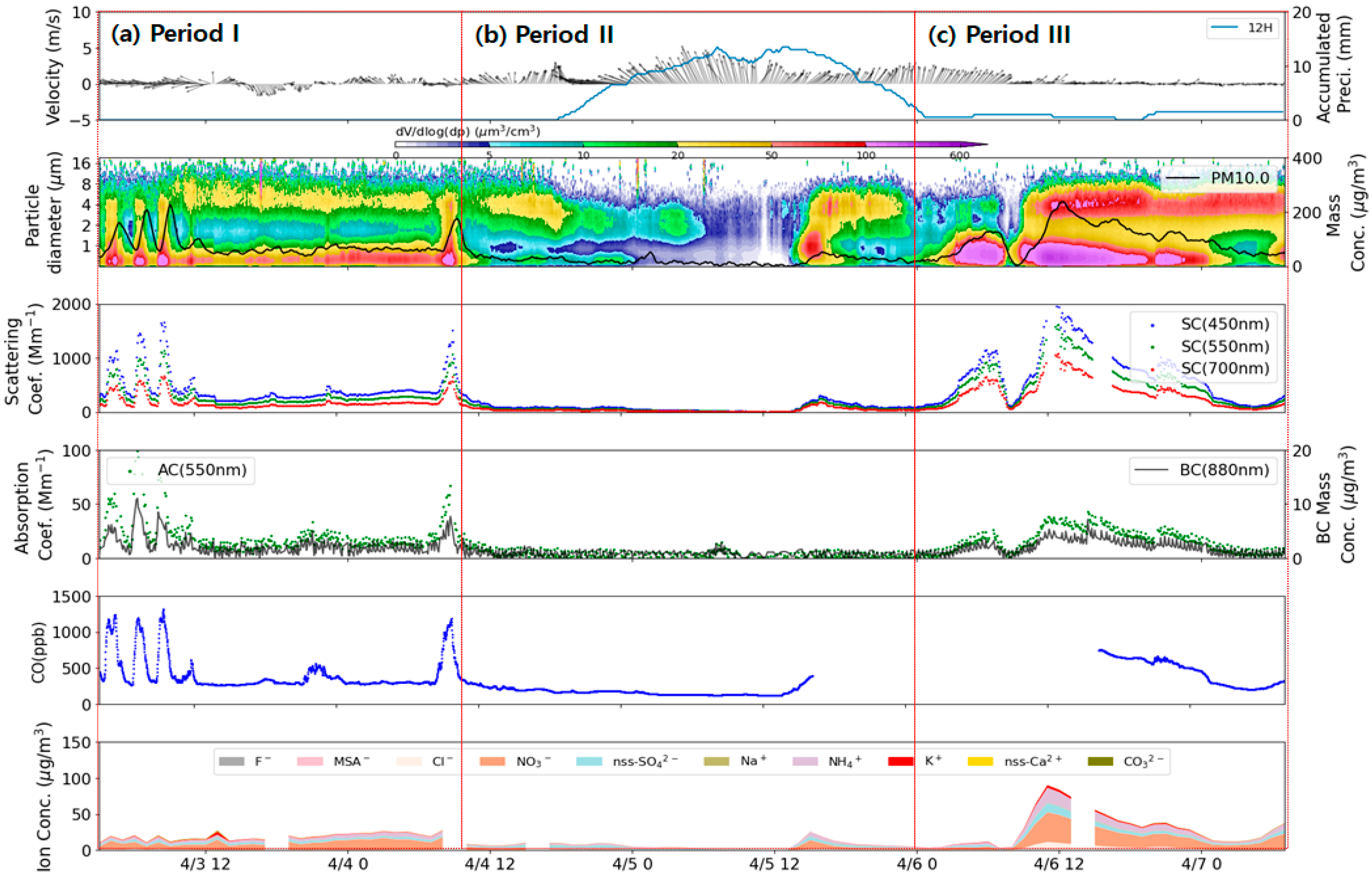Click the "(b) Period II" panel title
Image resolution: width=1372 pixels, height=876 pixels.
point(544,35)
